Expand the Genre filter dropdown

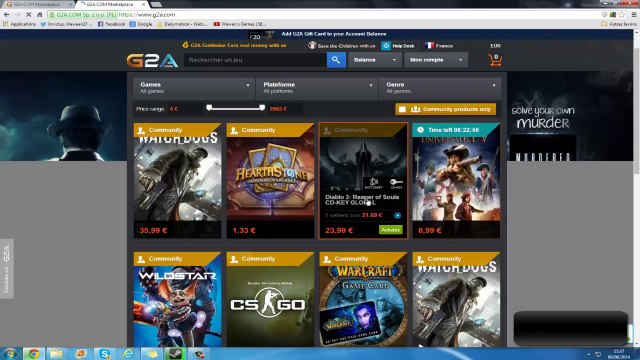[x=440, y=88]
